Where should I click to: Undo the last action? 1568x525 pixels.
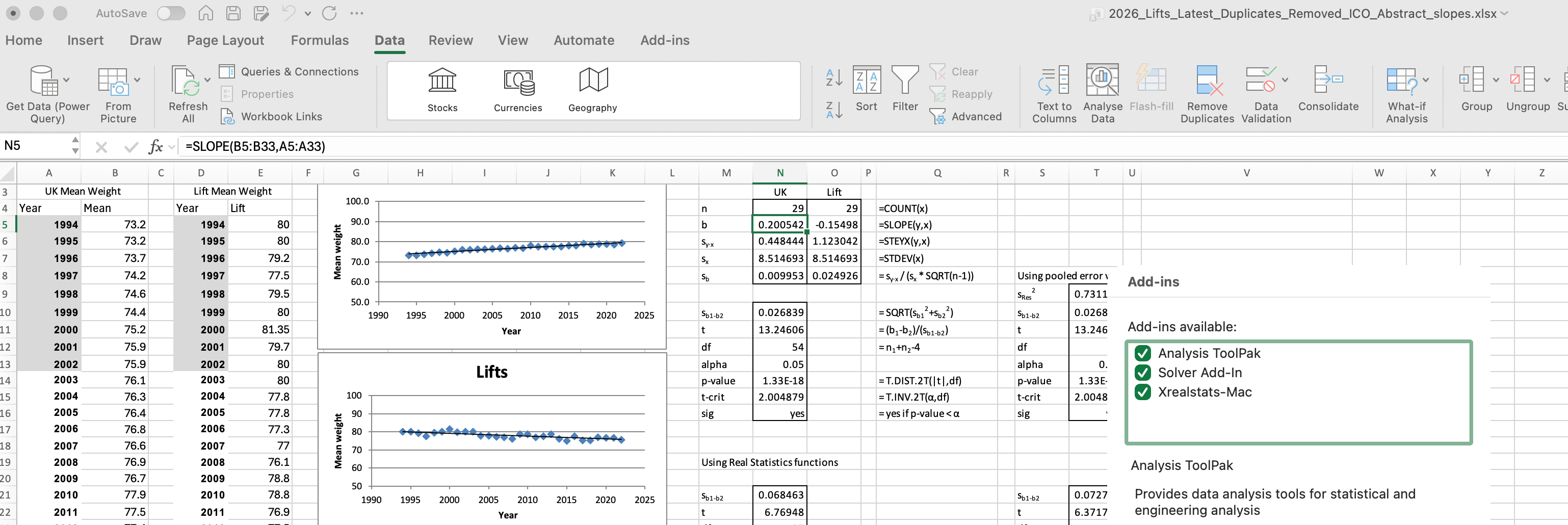[x=289, y=13]
